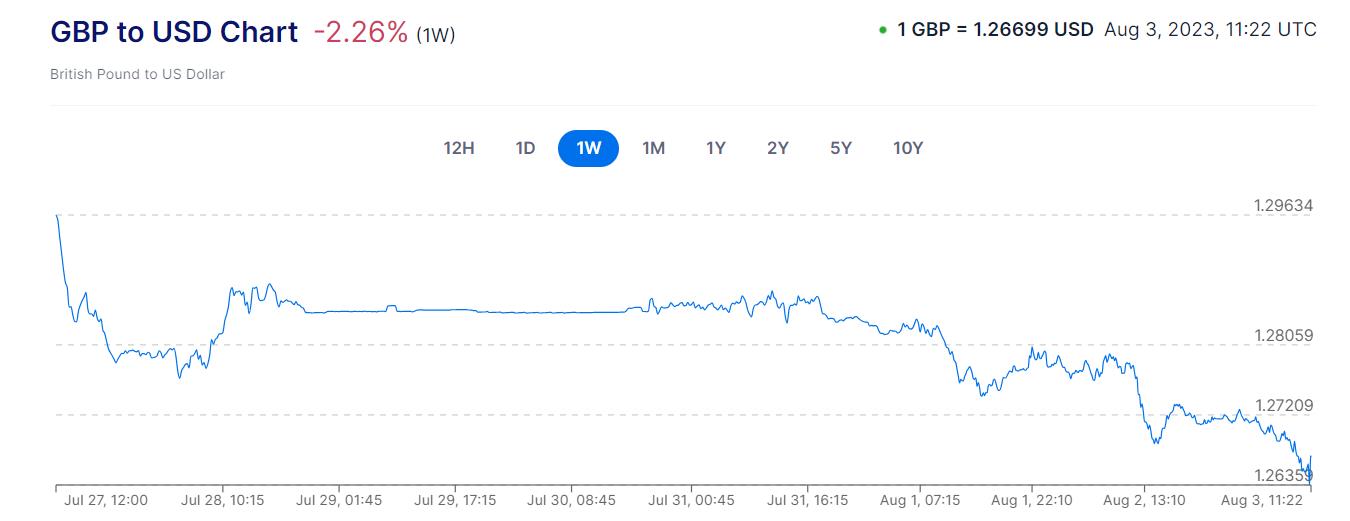Click the Jul 27, 12:00 axis tick
The width and height of the screenshot is (1350, 521).
(105, 500)
